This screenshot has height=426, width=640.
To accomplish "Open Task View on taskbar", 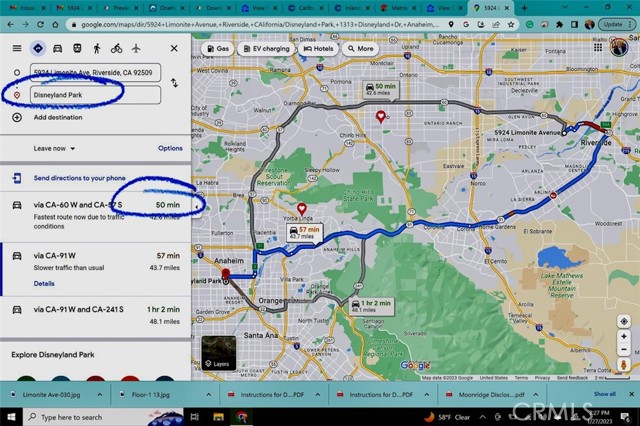I will [195, 417].
